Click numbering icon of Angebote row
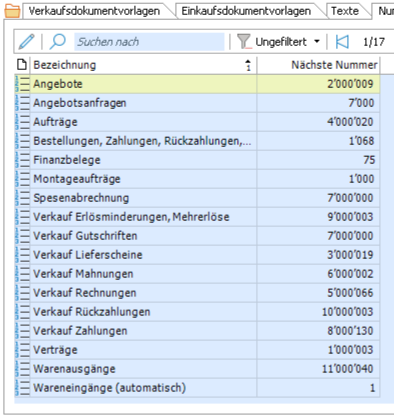Image resolution: width=394 pixels, height=417 pixels. [22, 84]
